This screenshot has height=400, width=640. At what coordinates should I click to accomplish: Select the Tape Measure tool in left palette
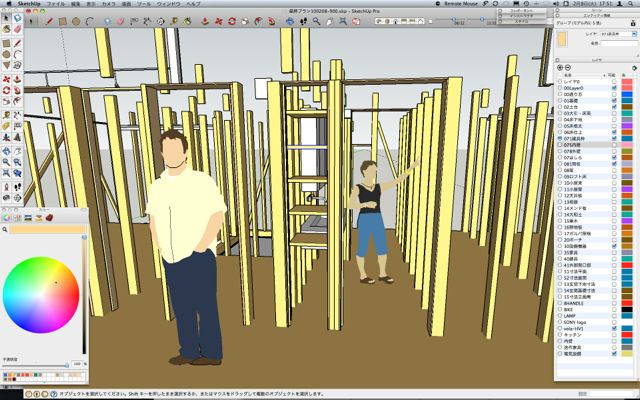pyautogui.click(x=6, y=116)
